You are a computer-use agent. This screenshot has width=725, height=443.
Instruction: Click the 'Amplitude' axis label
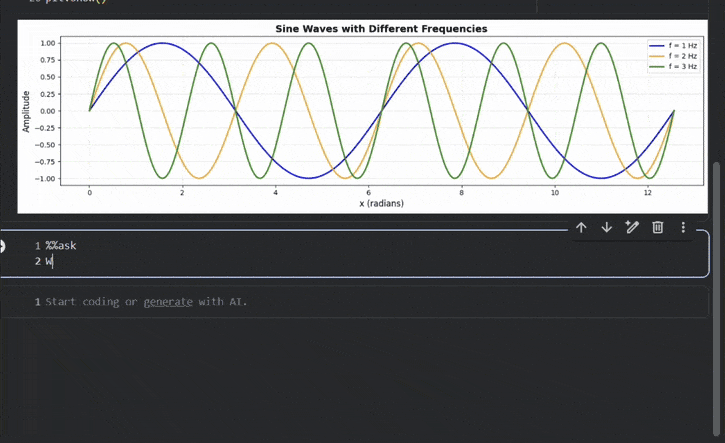[26, 111]
